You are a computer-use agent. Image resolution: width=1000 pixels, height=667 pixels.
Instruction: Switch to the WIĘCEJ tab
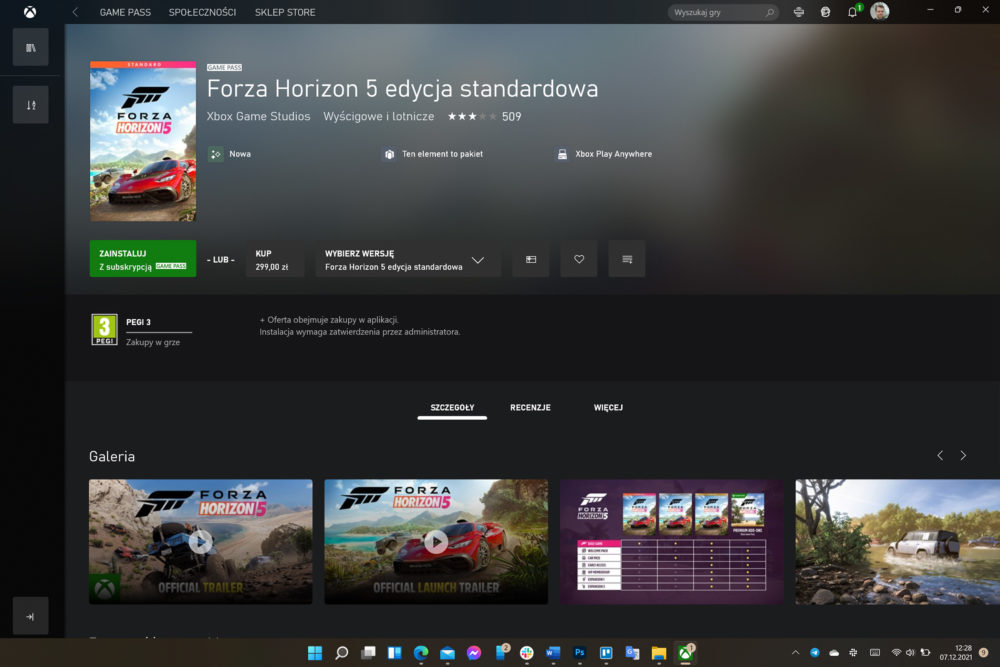click(x=608, y=407)
